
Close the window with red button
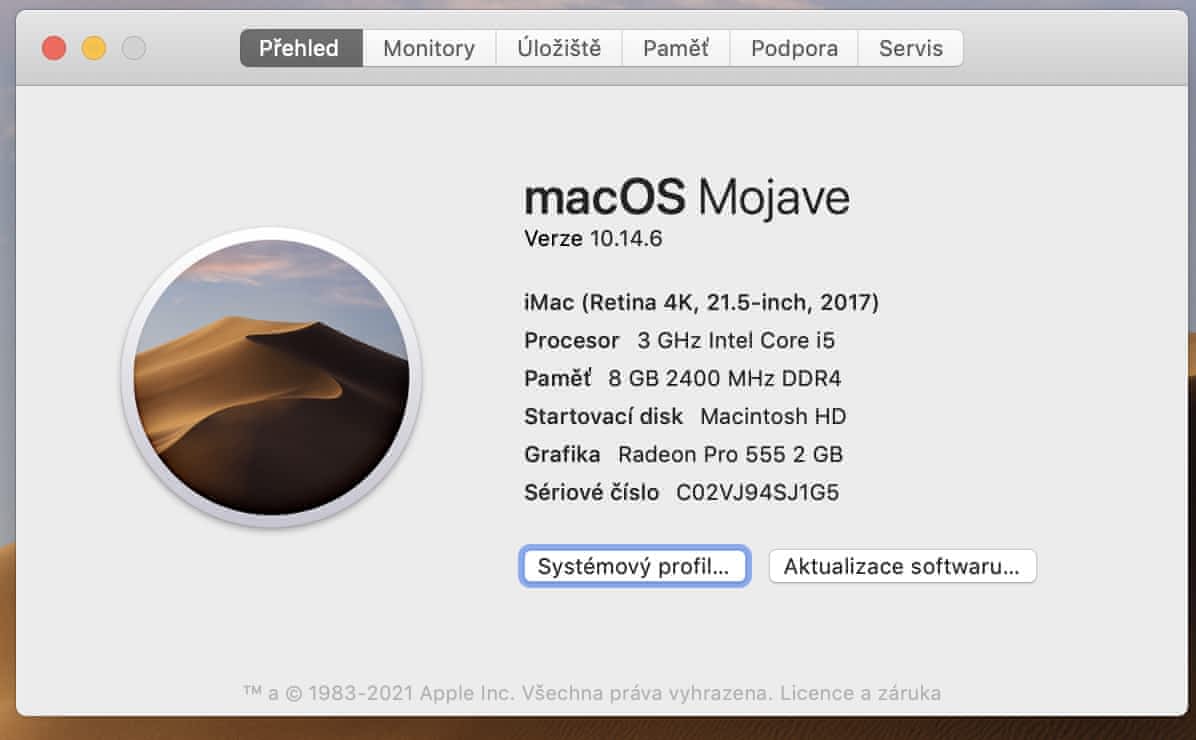point(54,48)
